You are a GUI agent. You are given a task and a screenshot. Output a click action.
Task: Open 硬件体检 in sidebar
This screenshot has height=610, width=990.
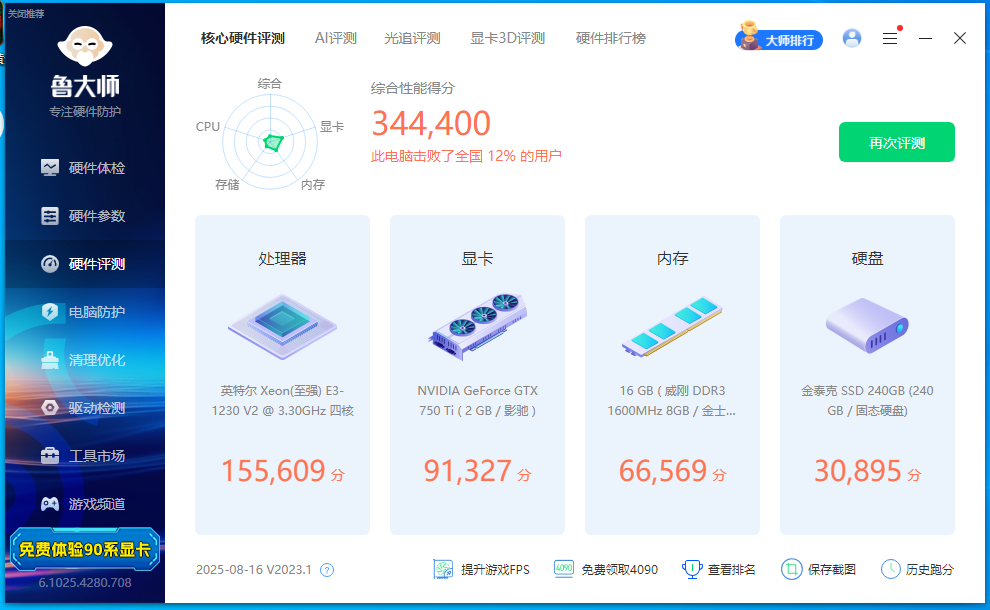(x=83, y=168)
